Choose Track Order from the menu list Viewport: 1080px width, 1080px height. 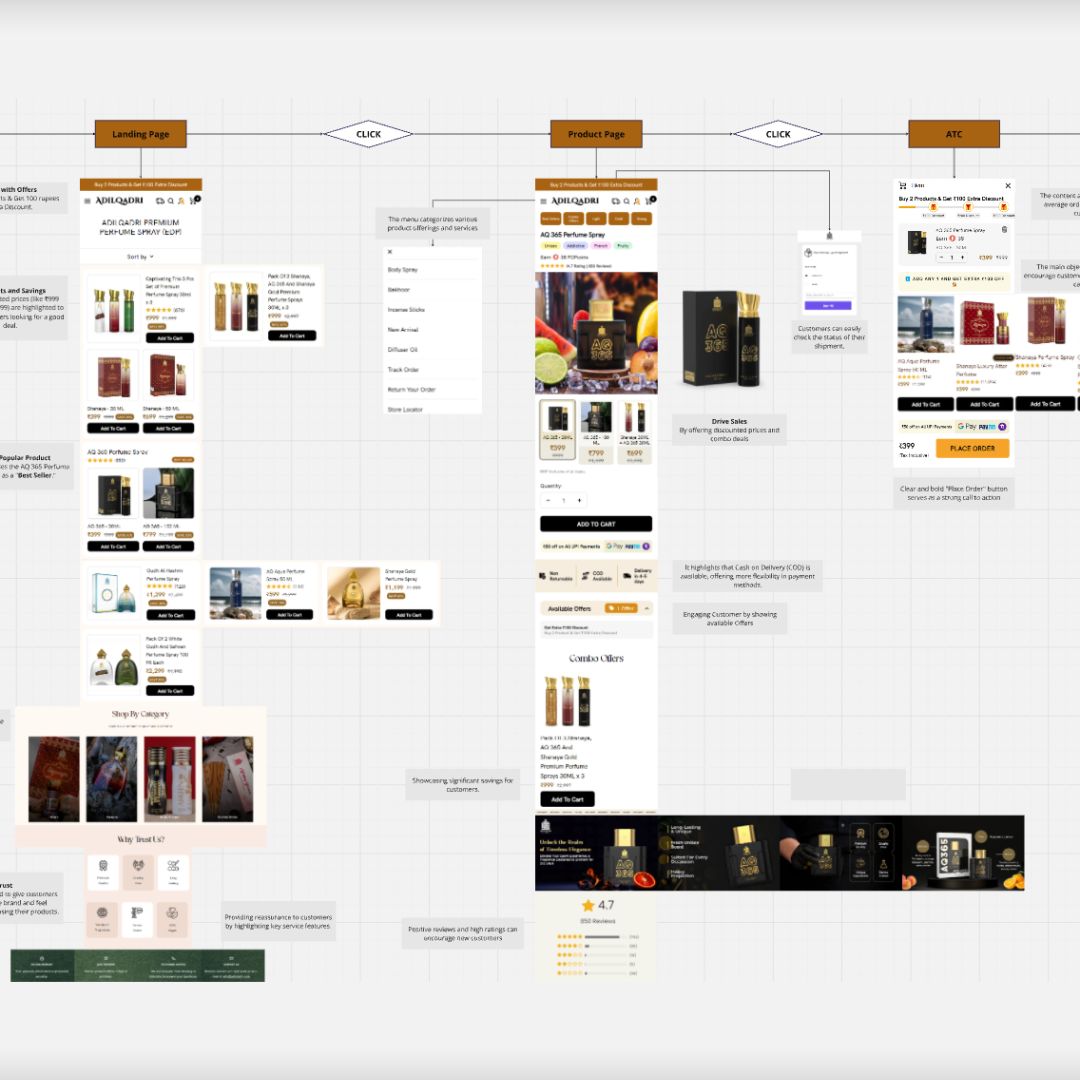click(x=403, y=370)
